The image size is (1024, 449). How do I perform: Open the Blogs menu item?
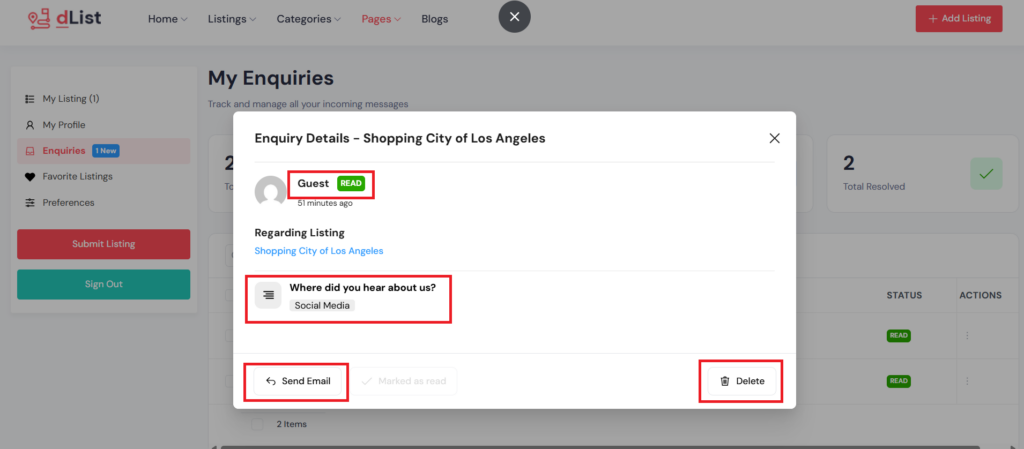[x=435, y=19]
